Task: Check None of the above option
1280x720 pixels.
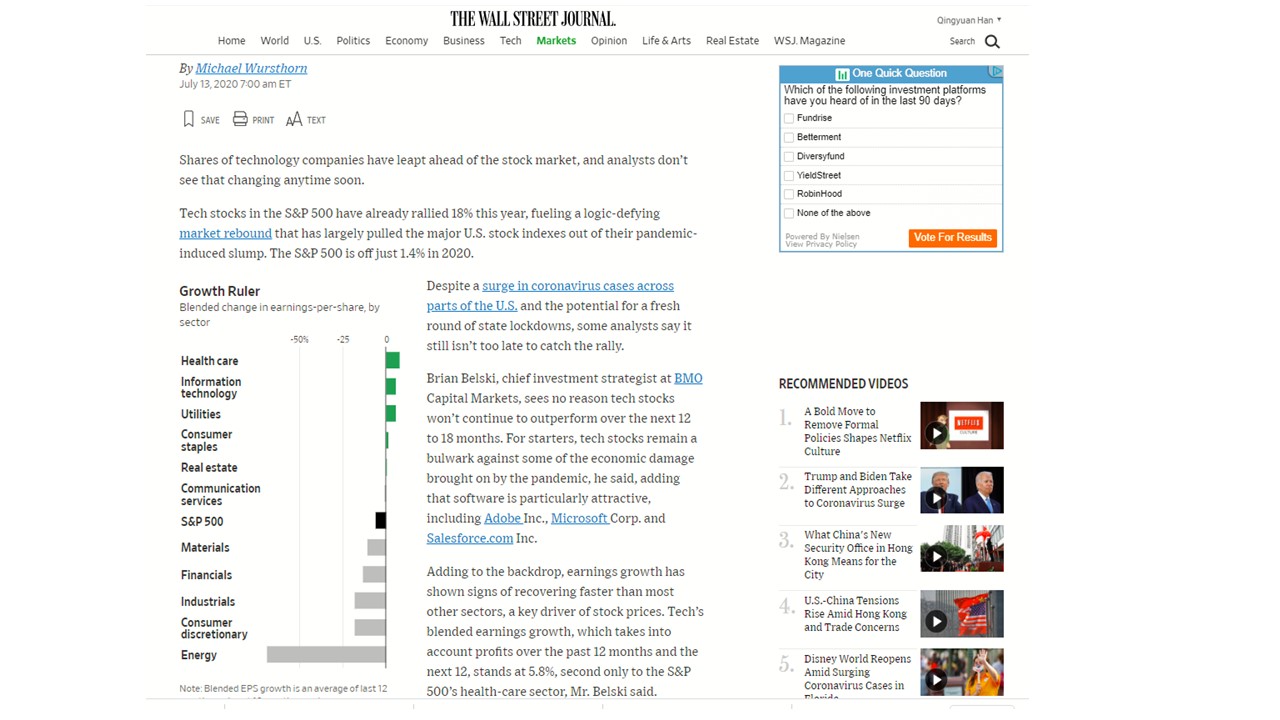Action: pos(789,213)
